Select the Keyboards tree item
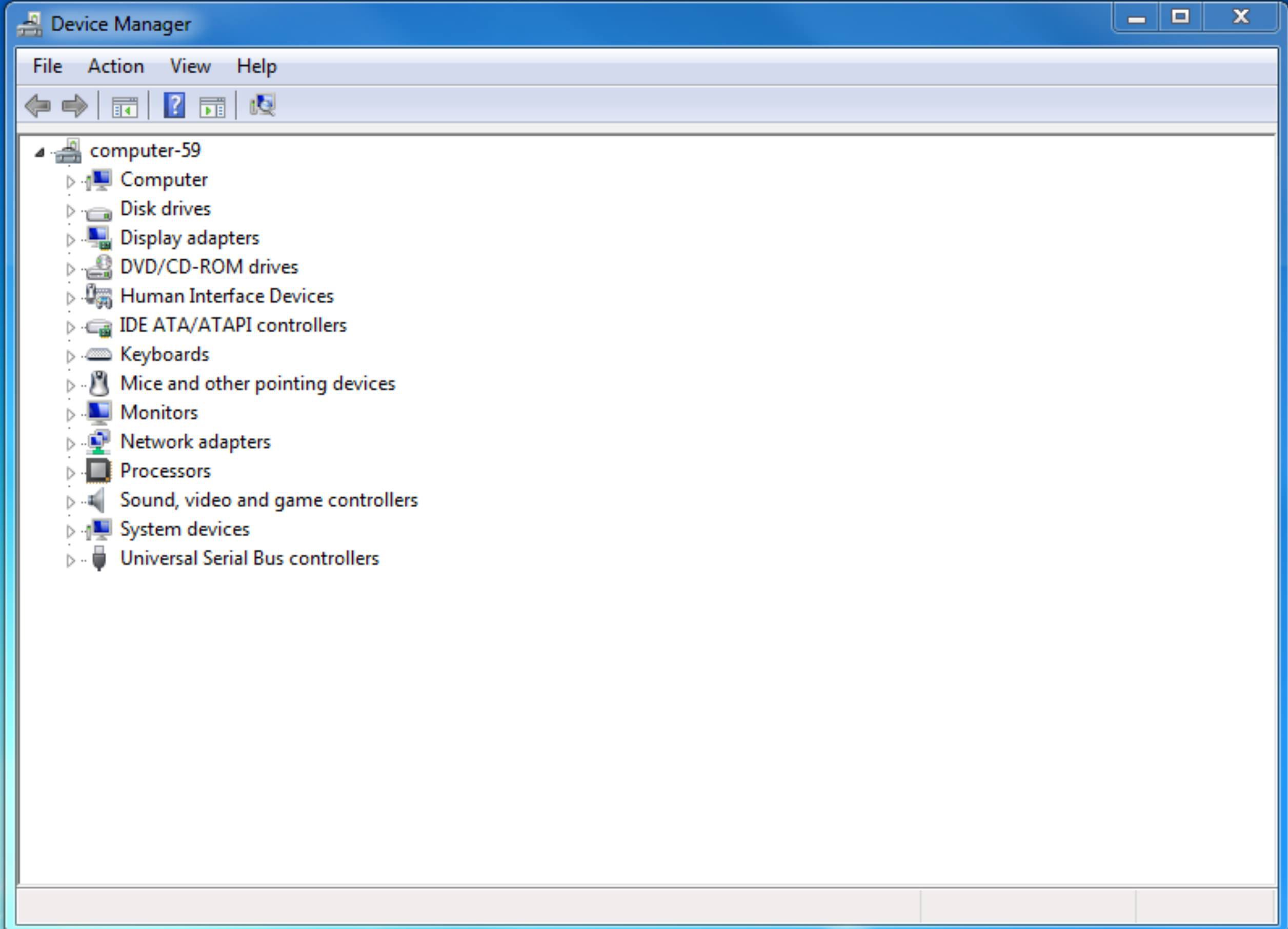 [165, 354]
